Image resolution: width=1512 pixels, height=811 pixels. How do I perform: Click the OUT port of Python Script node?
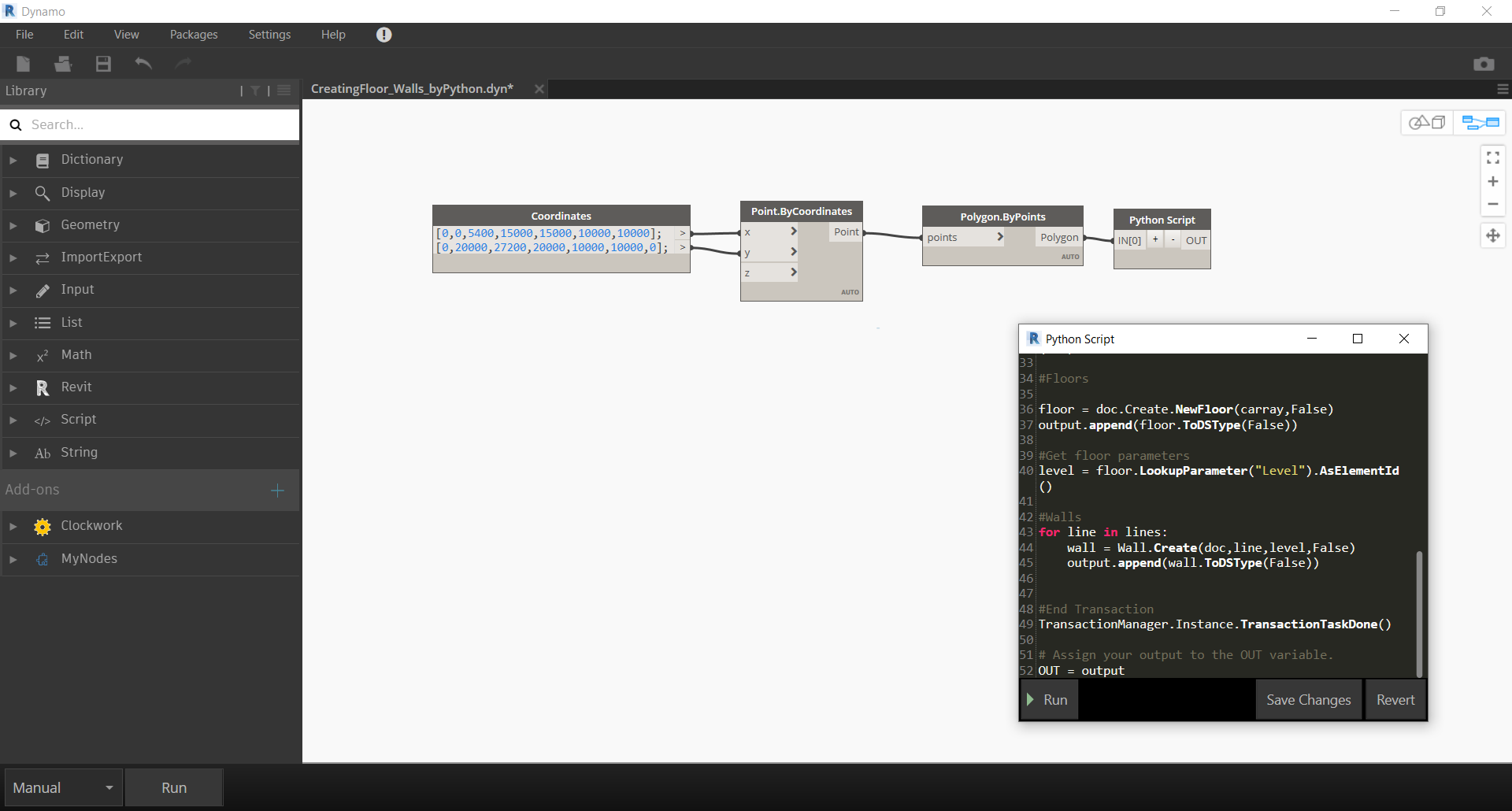tap(1196, 240)
